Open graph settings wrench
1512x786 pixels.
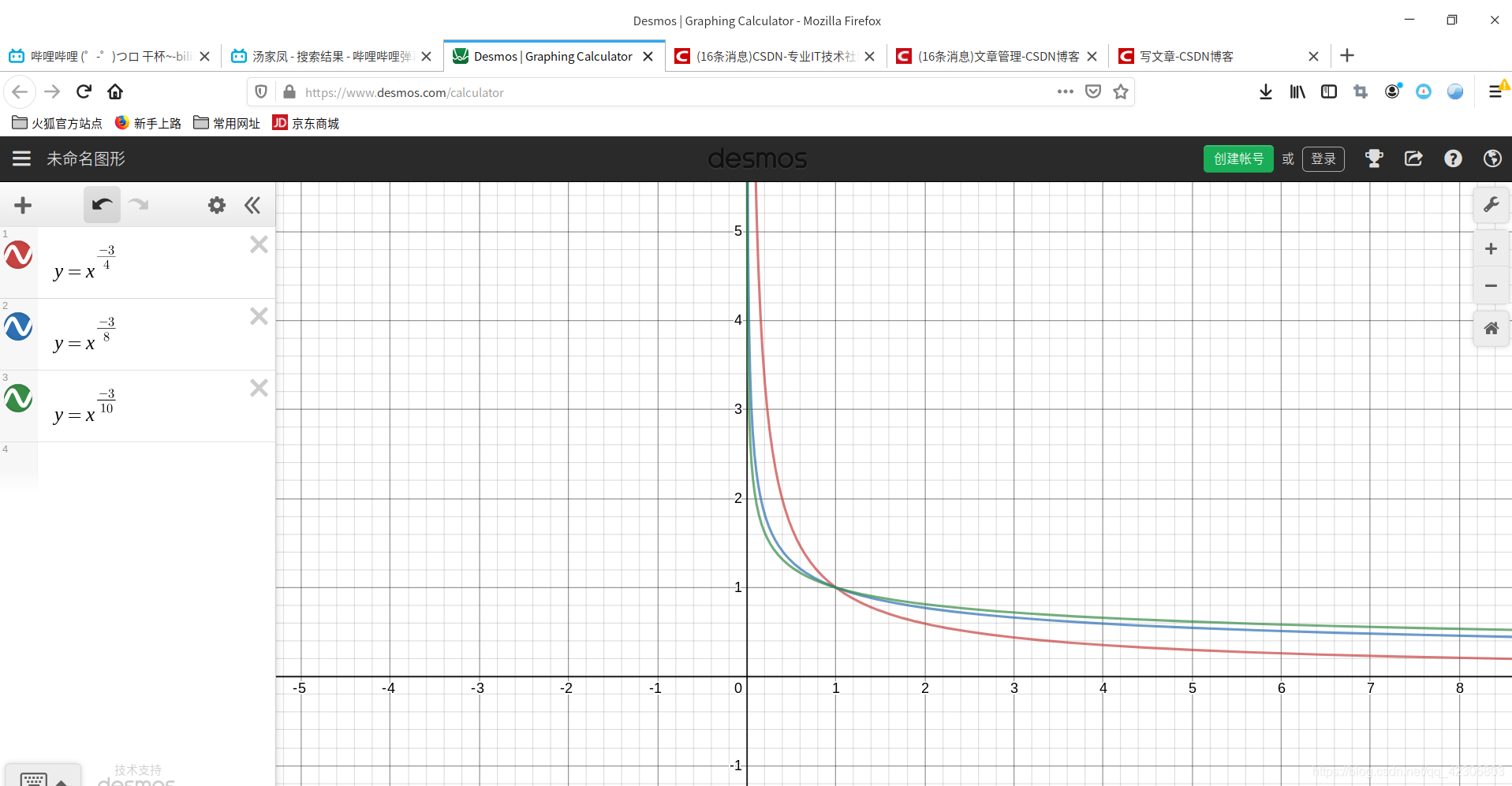coord(1491,205)
